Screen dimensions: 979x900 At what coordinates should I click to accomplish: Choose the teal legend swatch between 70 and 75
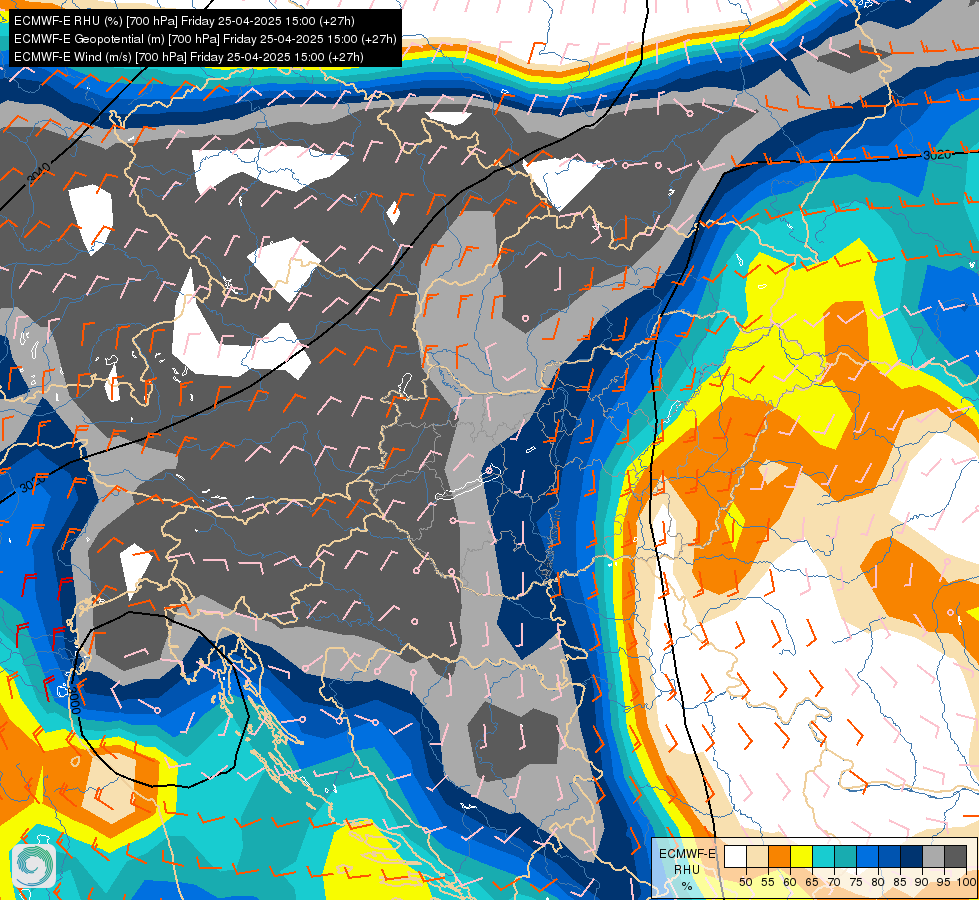pyautogui.click(x=845, y=856)
